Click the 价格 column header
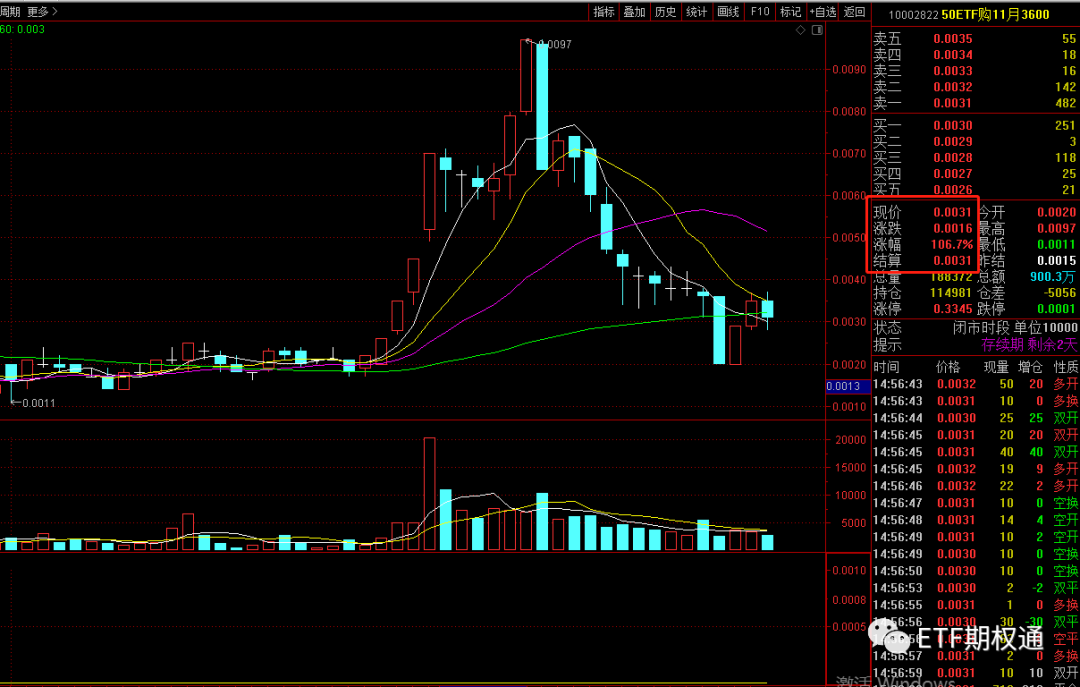The height and width of the screenshot is (687, 1080). pyautogui.click(x=948, y=367)
